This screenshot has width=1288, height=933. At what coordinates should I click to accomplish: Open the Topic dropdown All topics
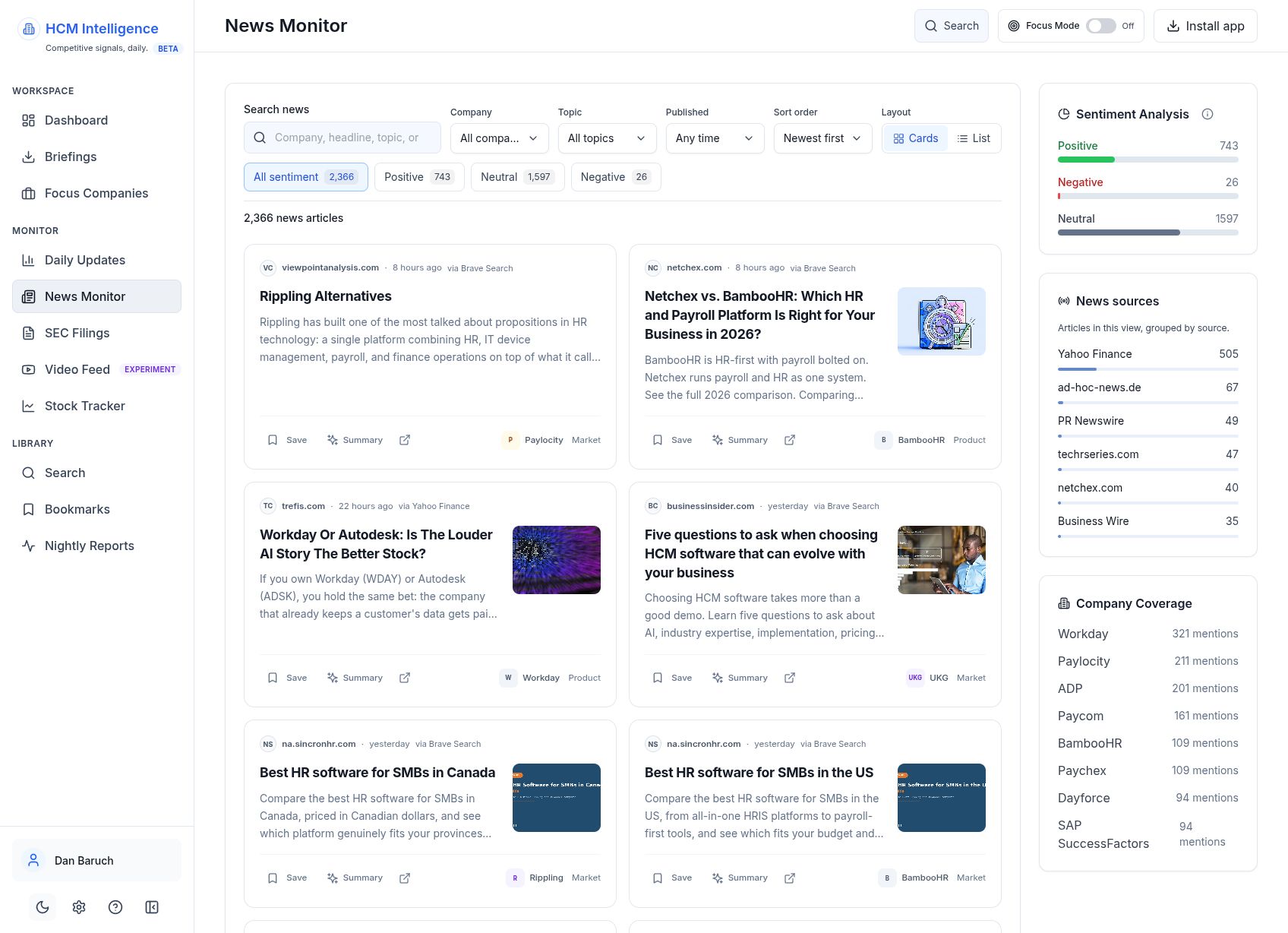click(x=607, y=138)
